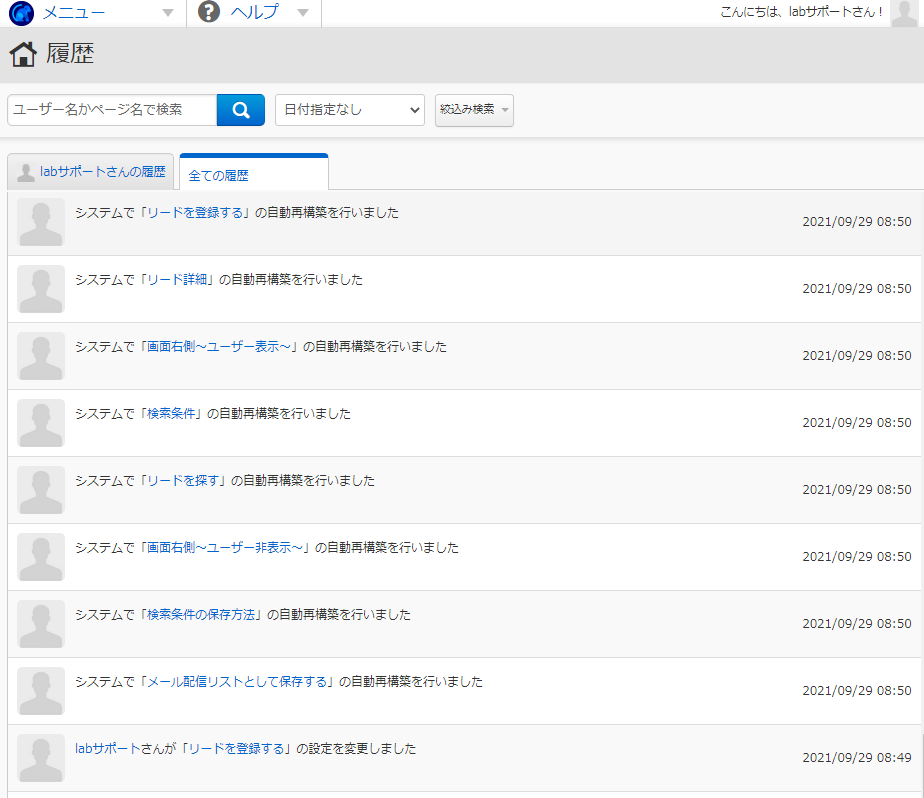Image resolution: width=924 pixels, height=798 pixels.
Task: Open the リード詳細 link
Action: coord(177,280)
